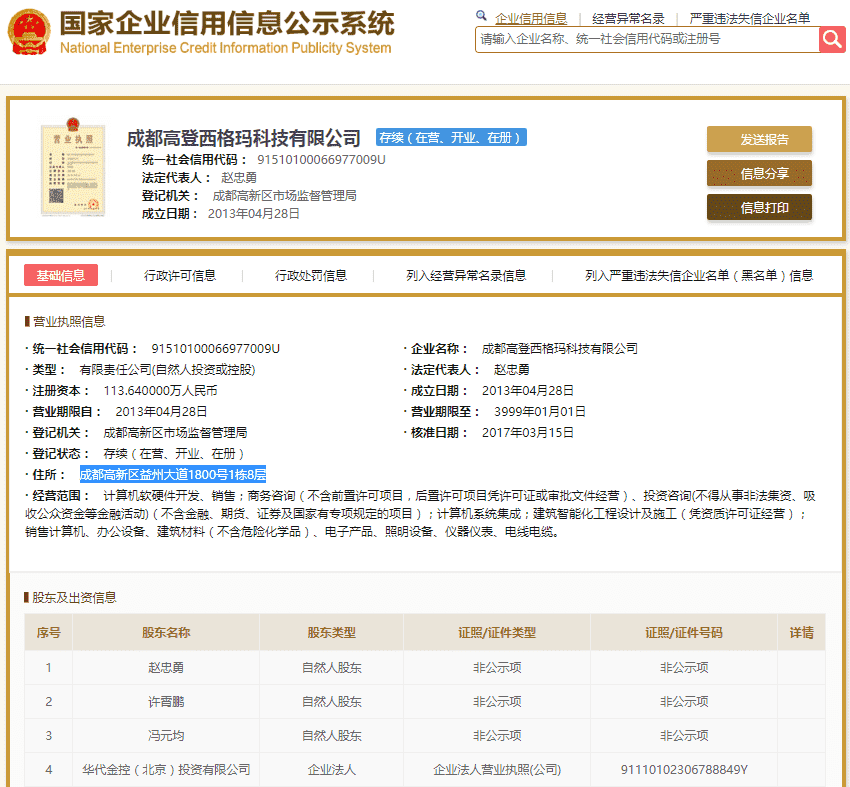Viewport: 850px width, 787px height.
Task: Click the 股东类型 column header
Action: [x=331, y=633]
